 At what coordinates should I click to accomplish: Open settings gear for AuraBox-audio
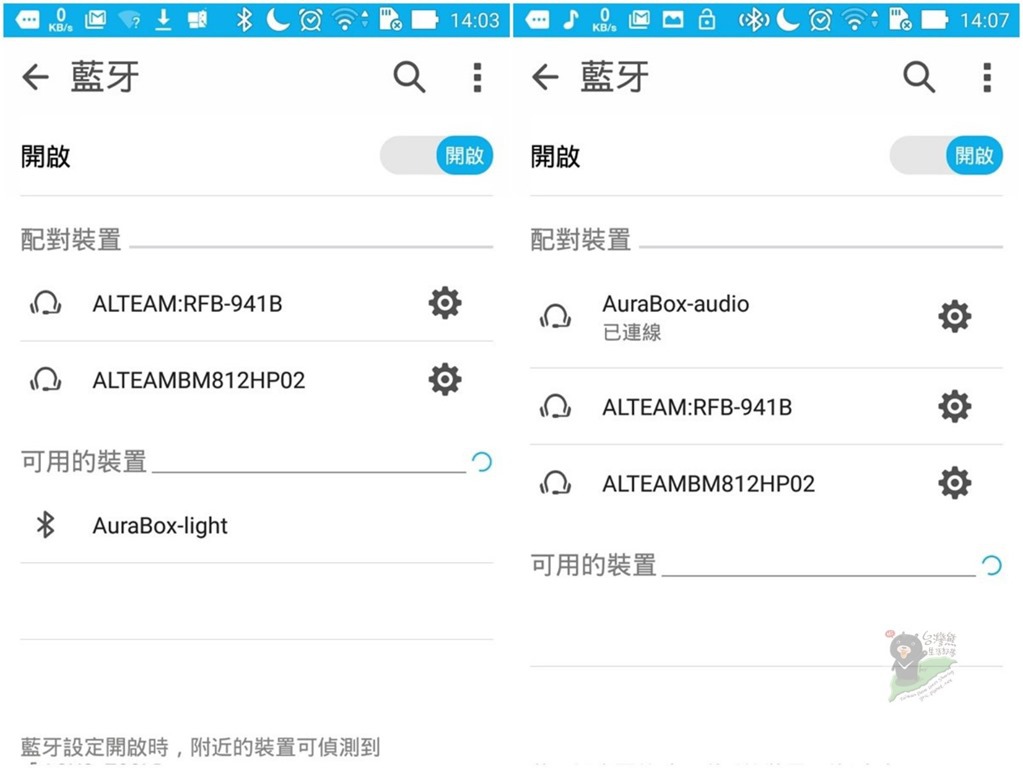pyautogui.click(x=954, y=316)
